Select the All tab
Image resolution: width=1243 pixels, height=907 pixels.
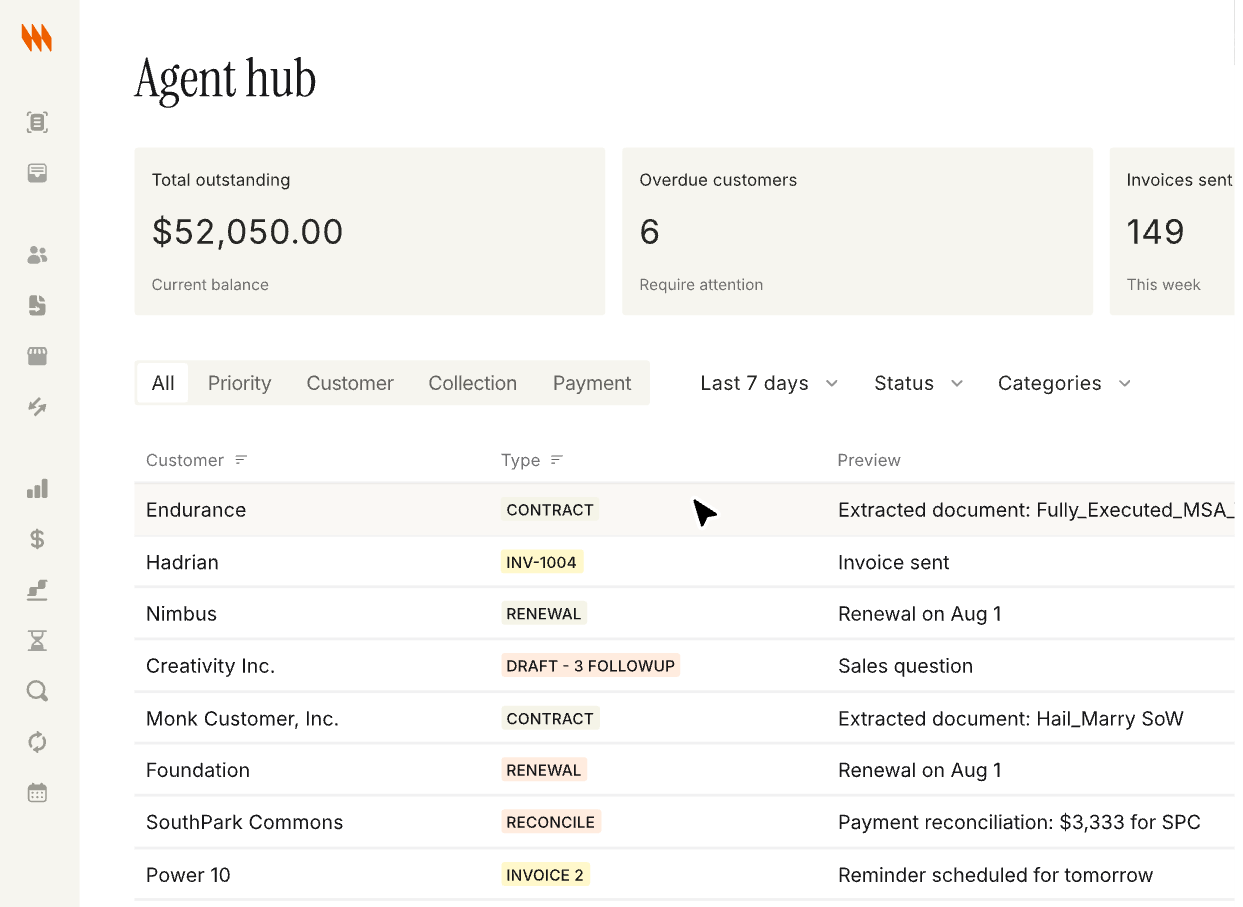click(163, 383)
